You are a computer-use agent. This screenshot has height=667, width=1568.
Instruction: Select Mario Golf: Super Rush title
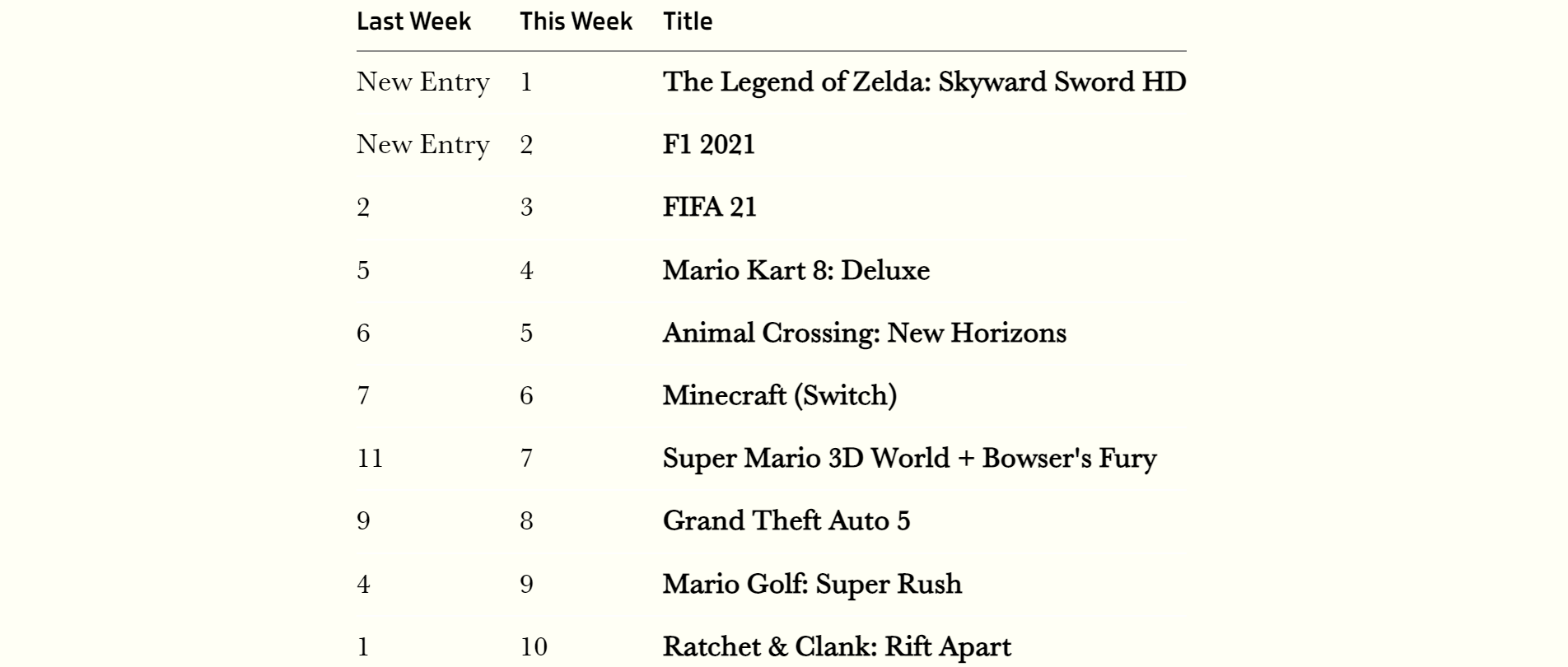[812, 585]
